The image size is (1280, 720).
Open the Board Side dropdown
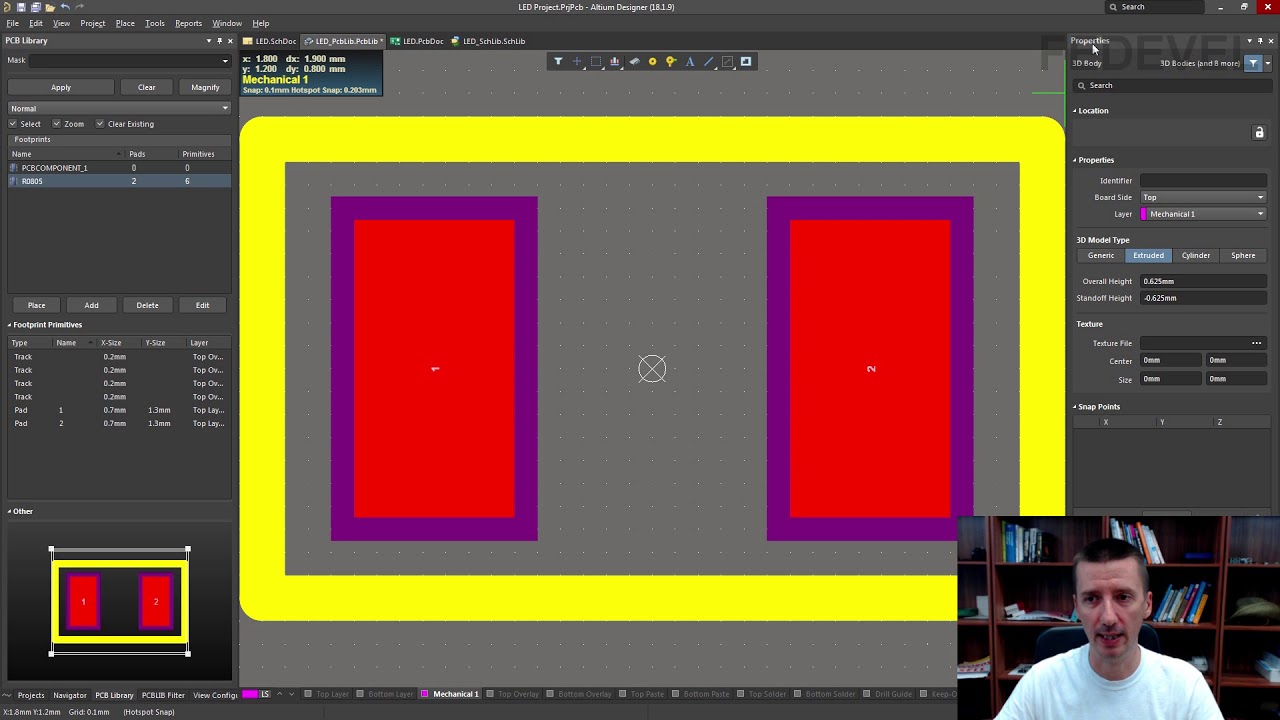point(1204,197)
